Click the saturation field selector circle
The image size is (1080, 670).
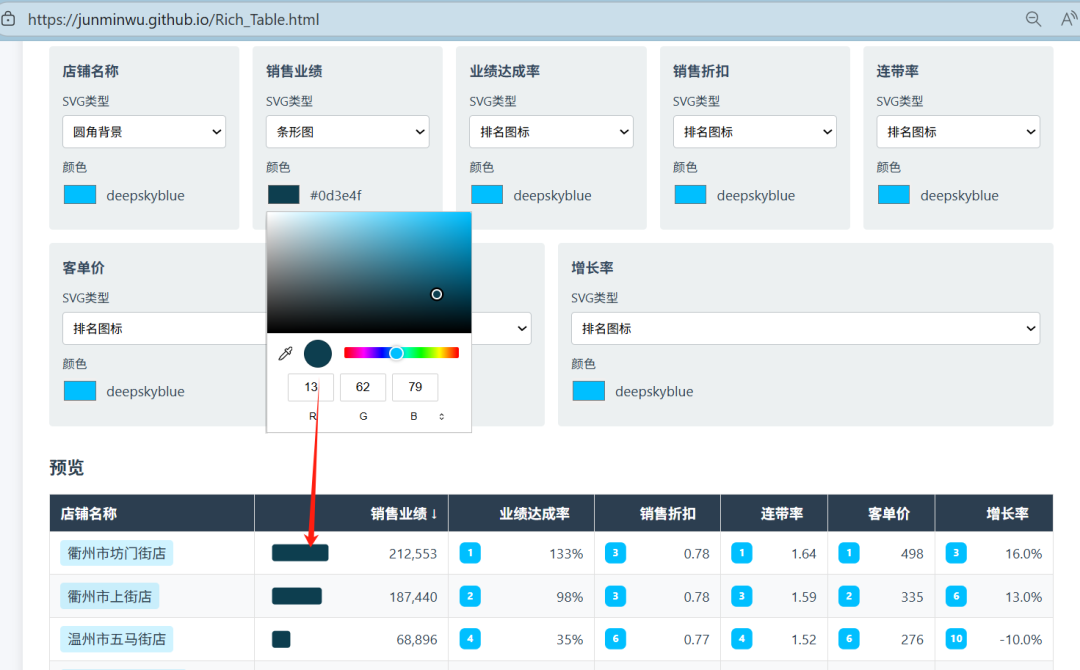coord(437,295)
